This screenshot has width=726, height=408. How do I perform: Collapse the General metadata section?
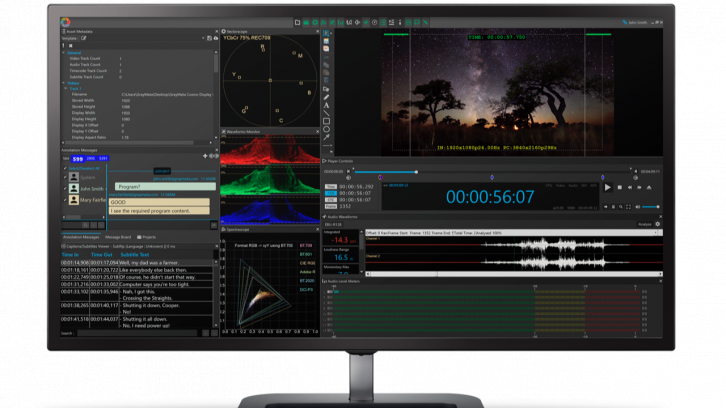tap(64, 53)
